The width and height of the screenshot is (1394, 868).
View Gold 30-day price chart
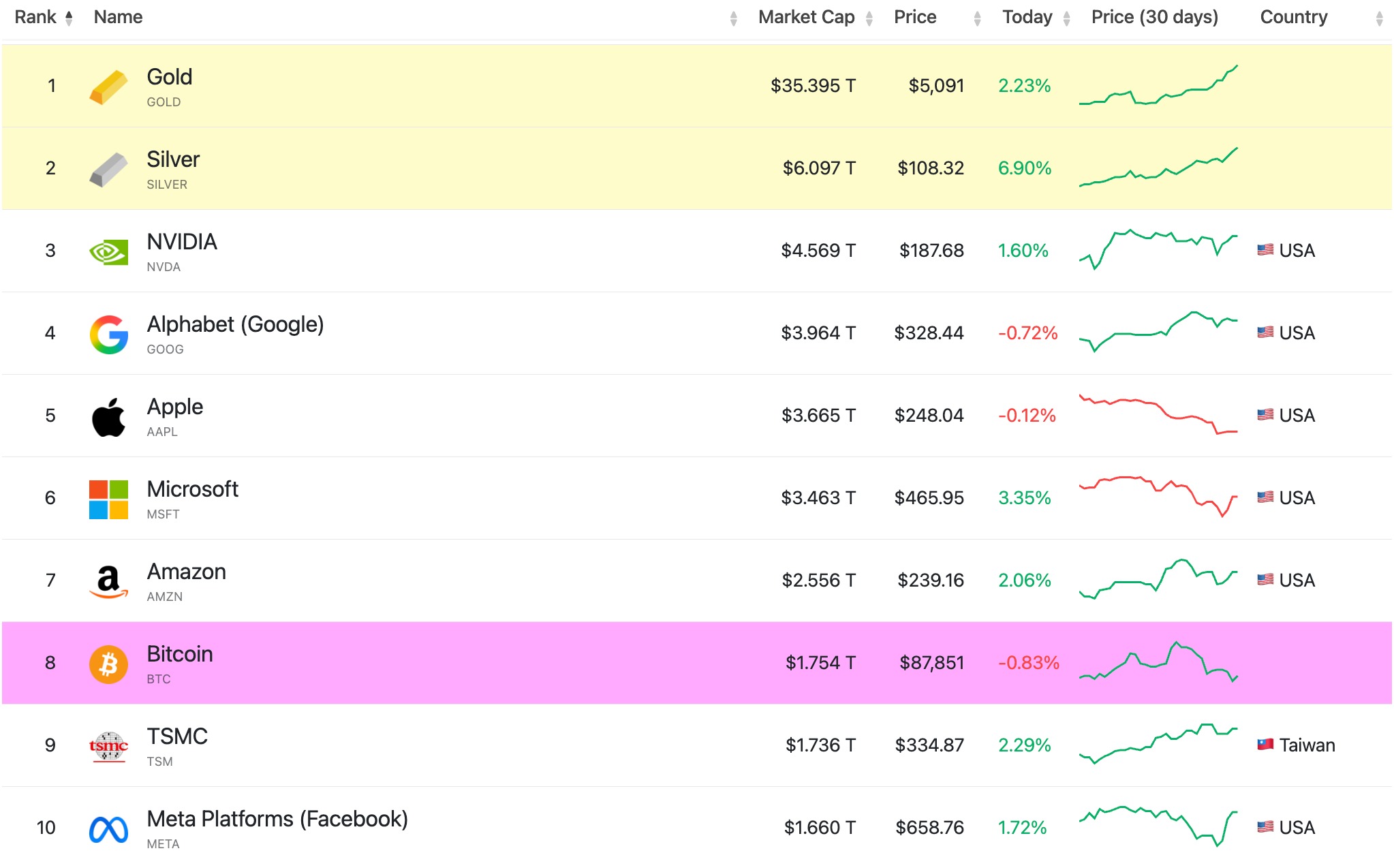pyautogui.click(x=1158, y=85)
